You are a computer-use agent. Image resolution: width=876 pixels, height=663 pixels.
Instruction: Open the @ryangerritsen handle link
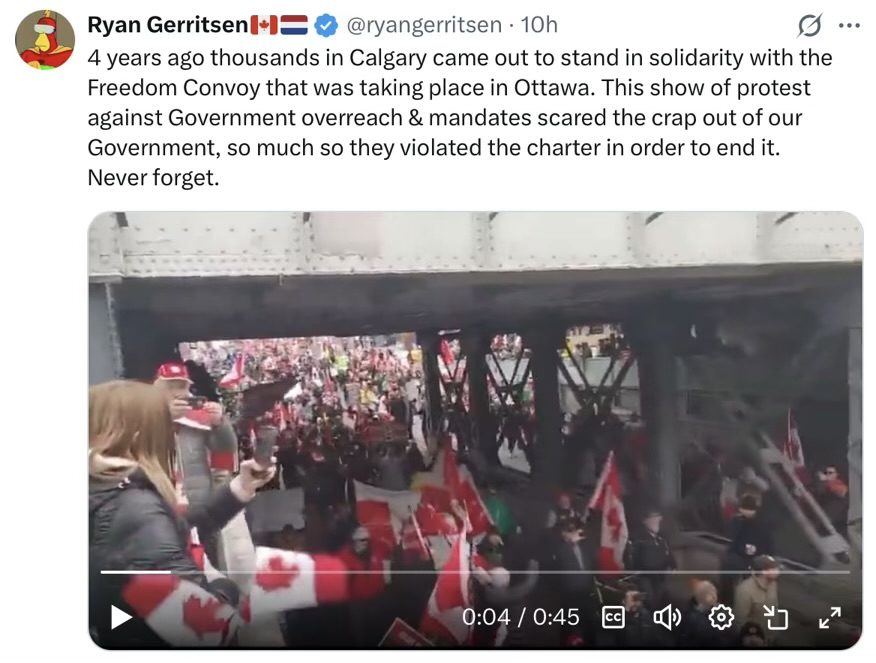pyautogui.click(x=424, y=25)
